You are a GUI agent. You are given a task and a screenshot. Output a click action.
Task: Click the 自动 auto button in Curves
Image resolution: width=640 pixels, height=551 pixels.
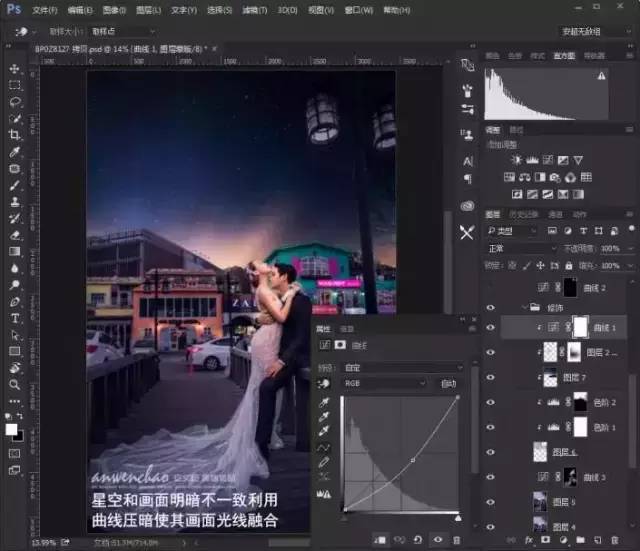coord(448,384)
